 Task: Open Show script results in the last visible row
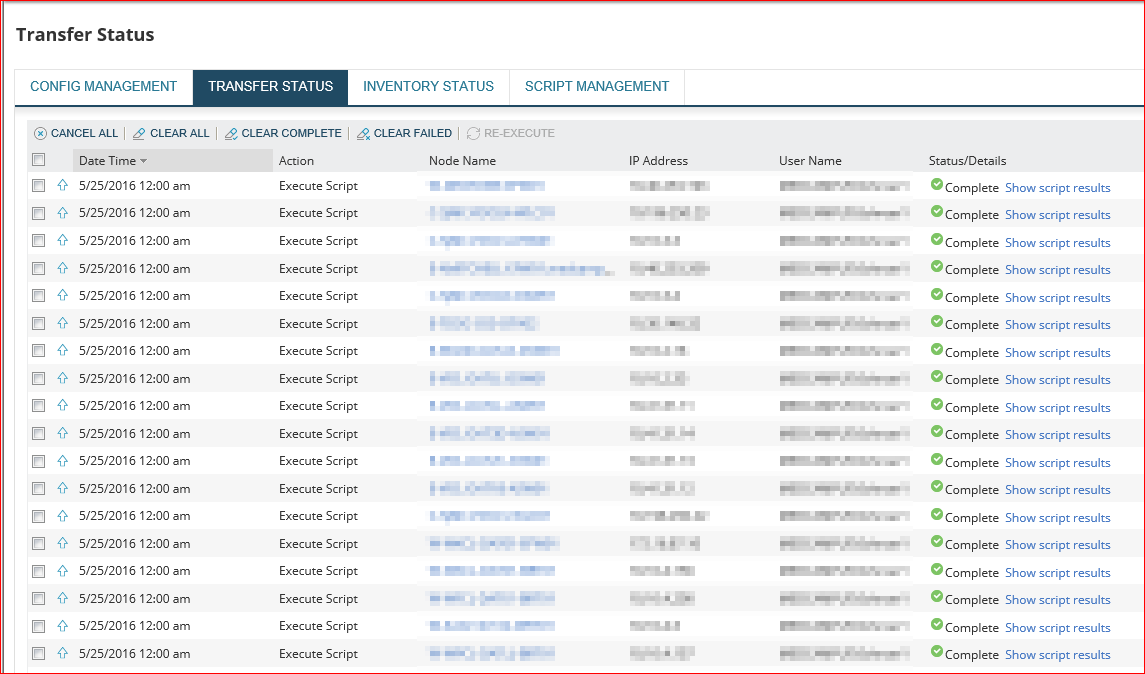click(x=1057, y=655)
